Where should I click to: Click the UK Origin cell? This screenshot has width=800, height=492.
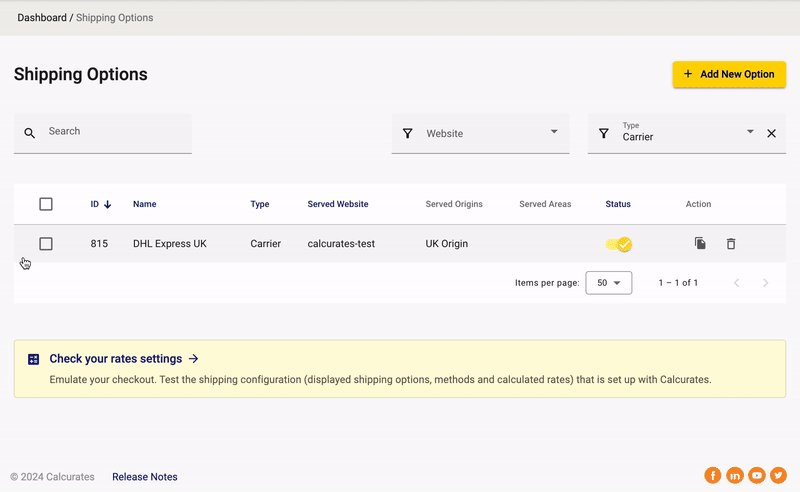point(446,244)
